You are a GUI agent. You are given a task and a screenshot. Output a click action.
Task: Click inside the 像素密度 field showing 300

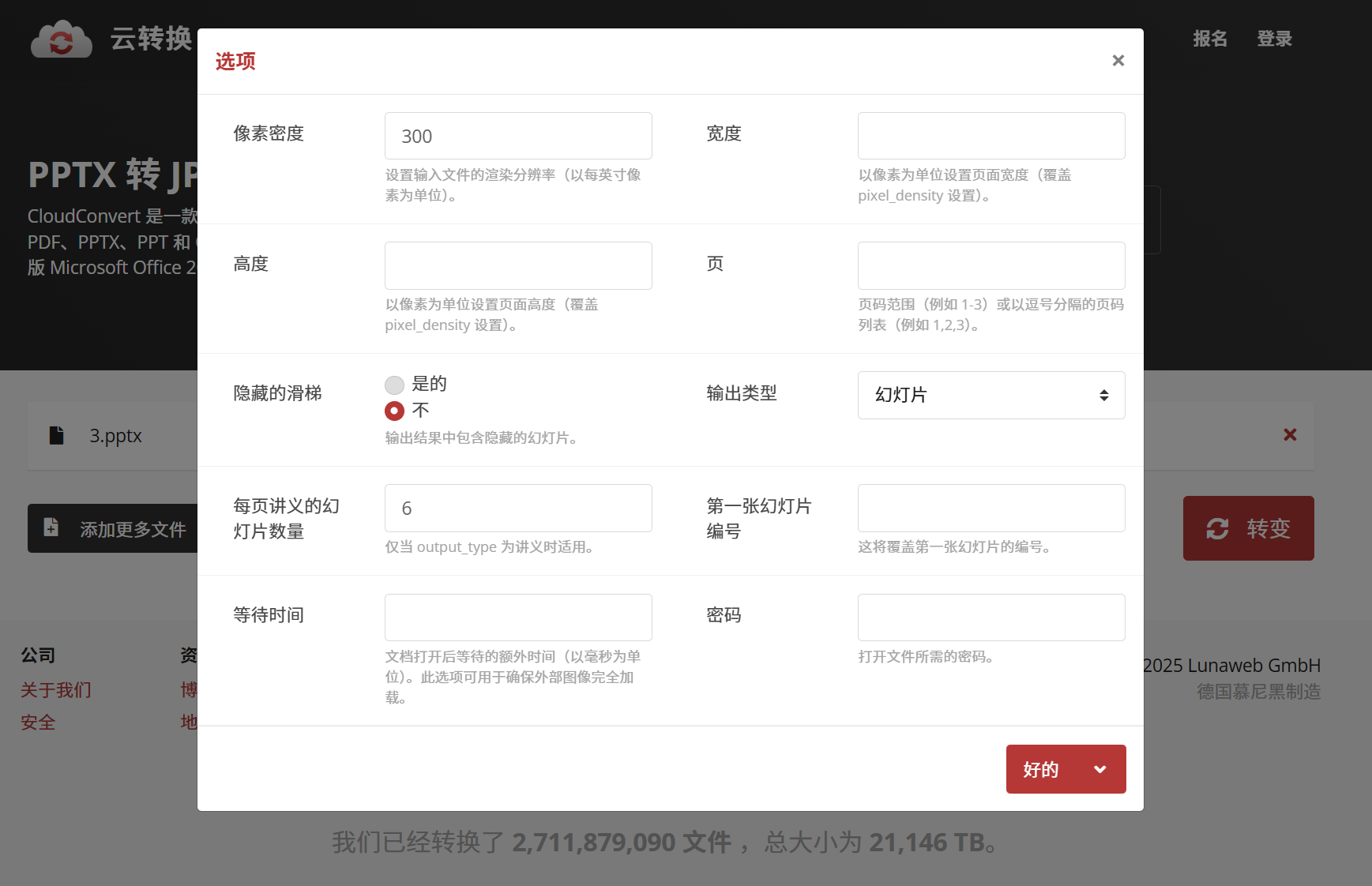point(518,135)
